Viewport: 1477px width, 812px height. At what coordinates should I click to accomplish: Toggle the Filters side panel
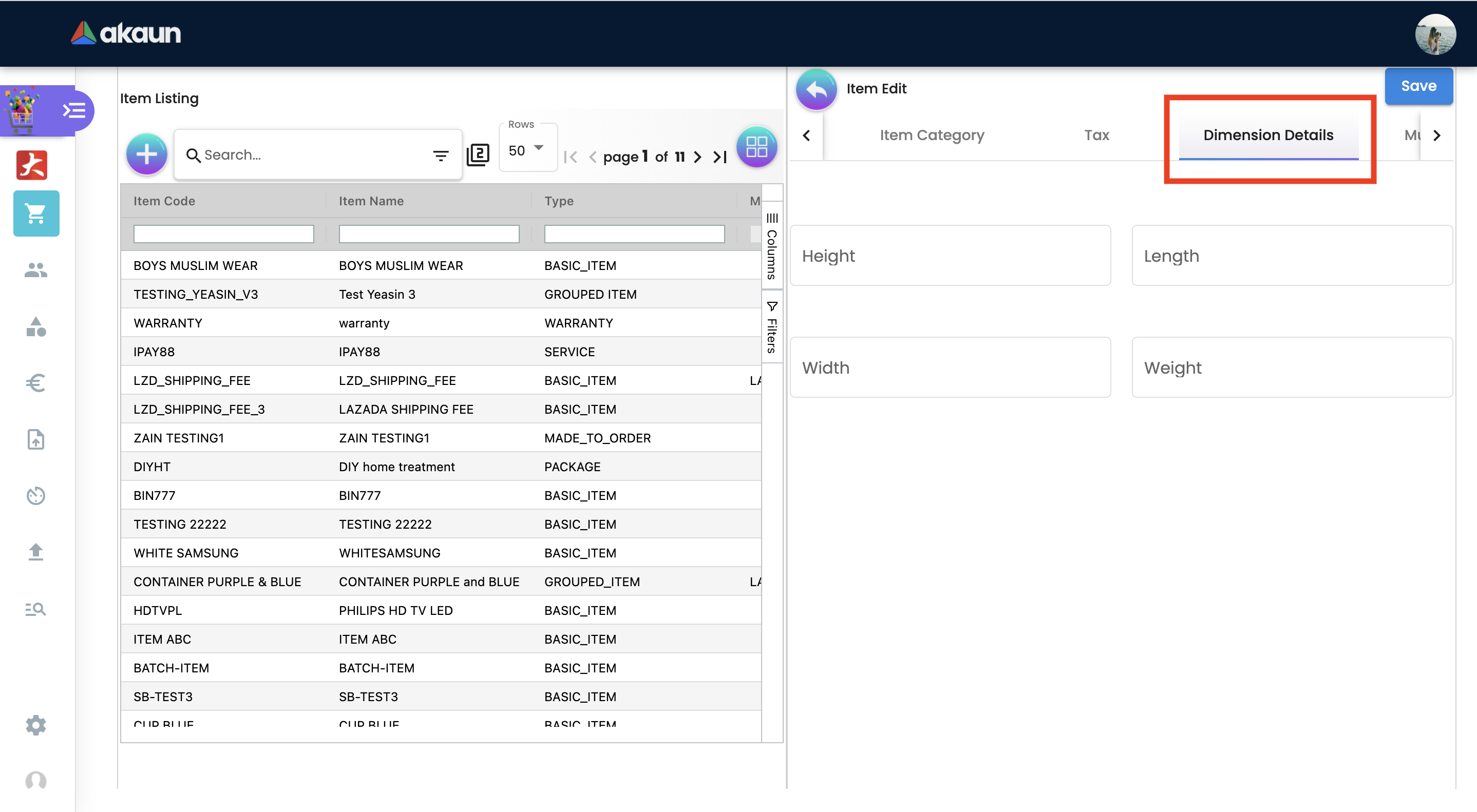tap(772, 328)
